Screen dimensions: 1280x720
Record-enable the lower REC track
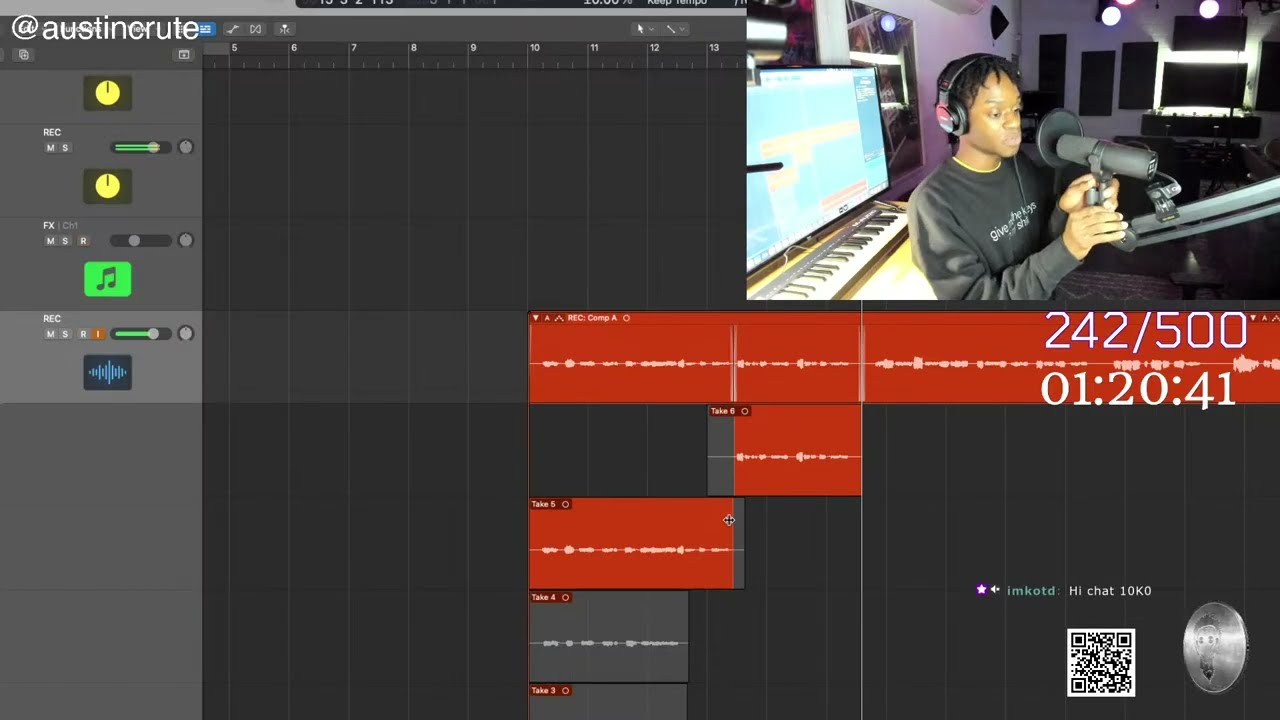(x=83, y=334)
